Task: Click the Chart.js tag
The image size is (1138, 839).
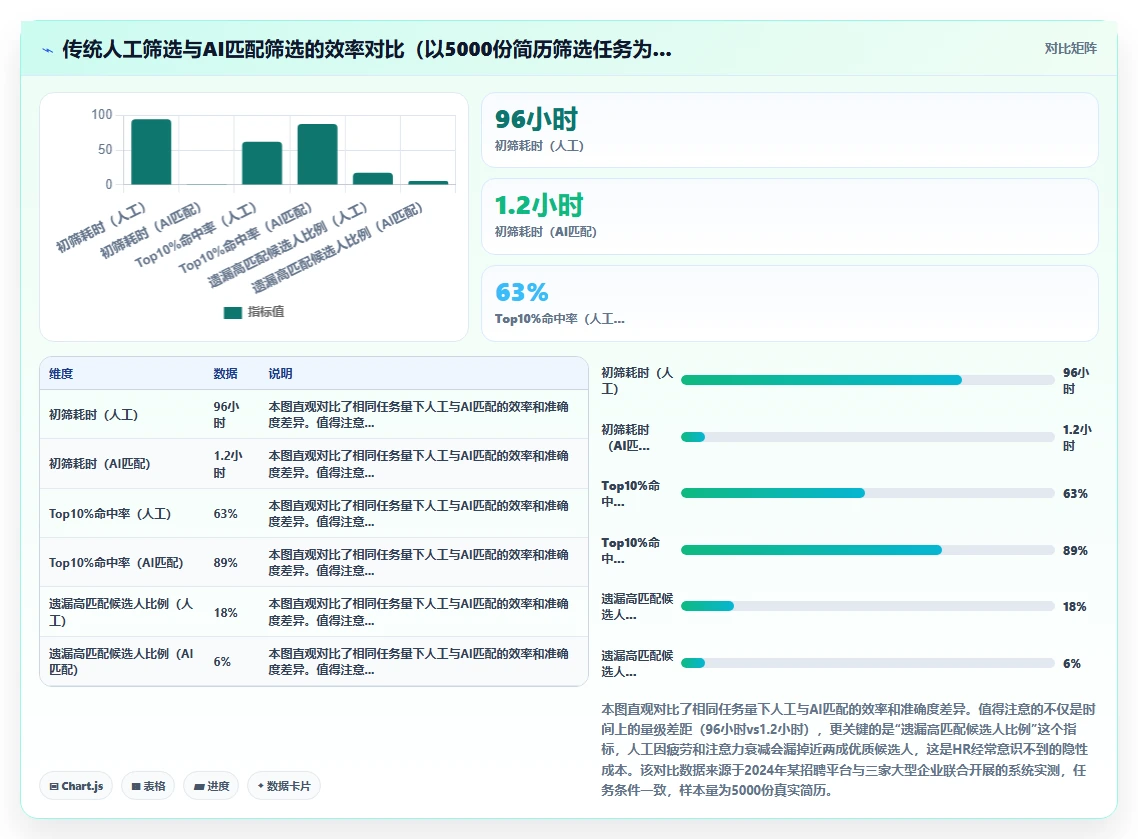Action: (x=76, y=786)
